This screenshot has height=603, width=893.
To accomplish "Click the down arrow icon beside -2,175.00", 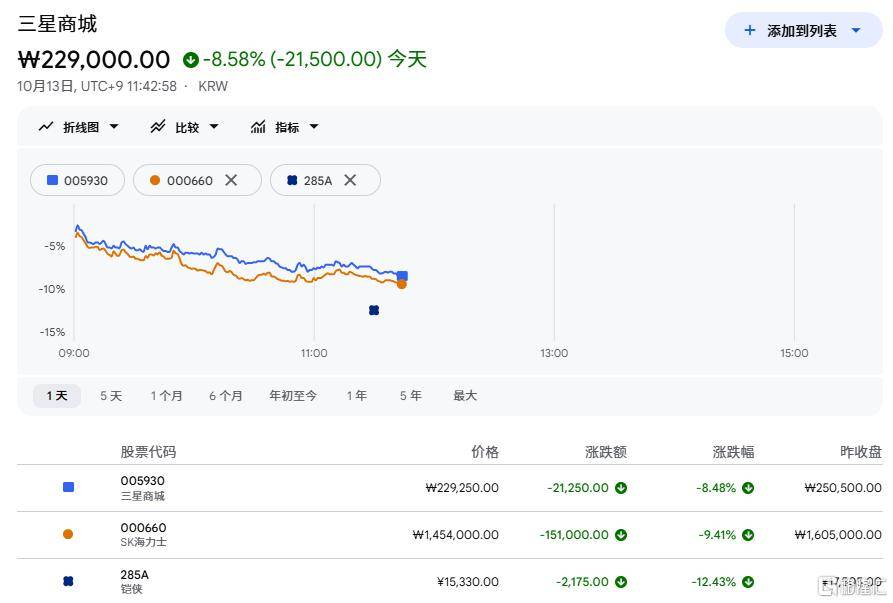I will coord(621,581).
